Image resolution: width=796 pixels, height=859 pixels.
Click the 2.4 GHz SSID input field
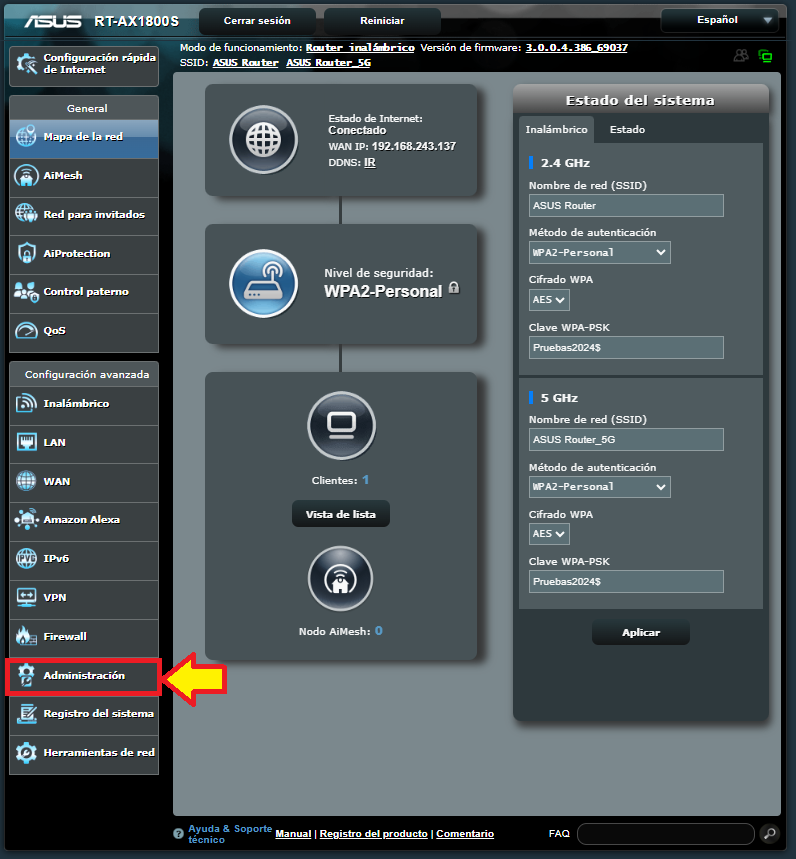tap(625, 206)
